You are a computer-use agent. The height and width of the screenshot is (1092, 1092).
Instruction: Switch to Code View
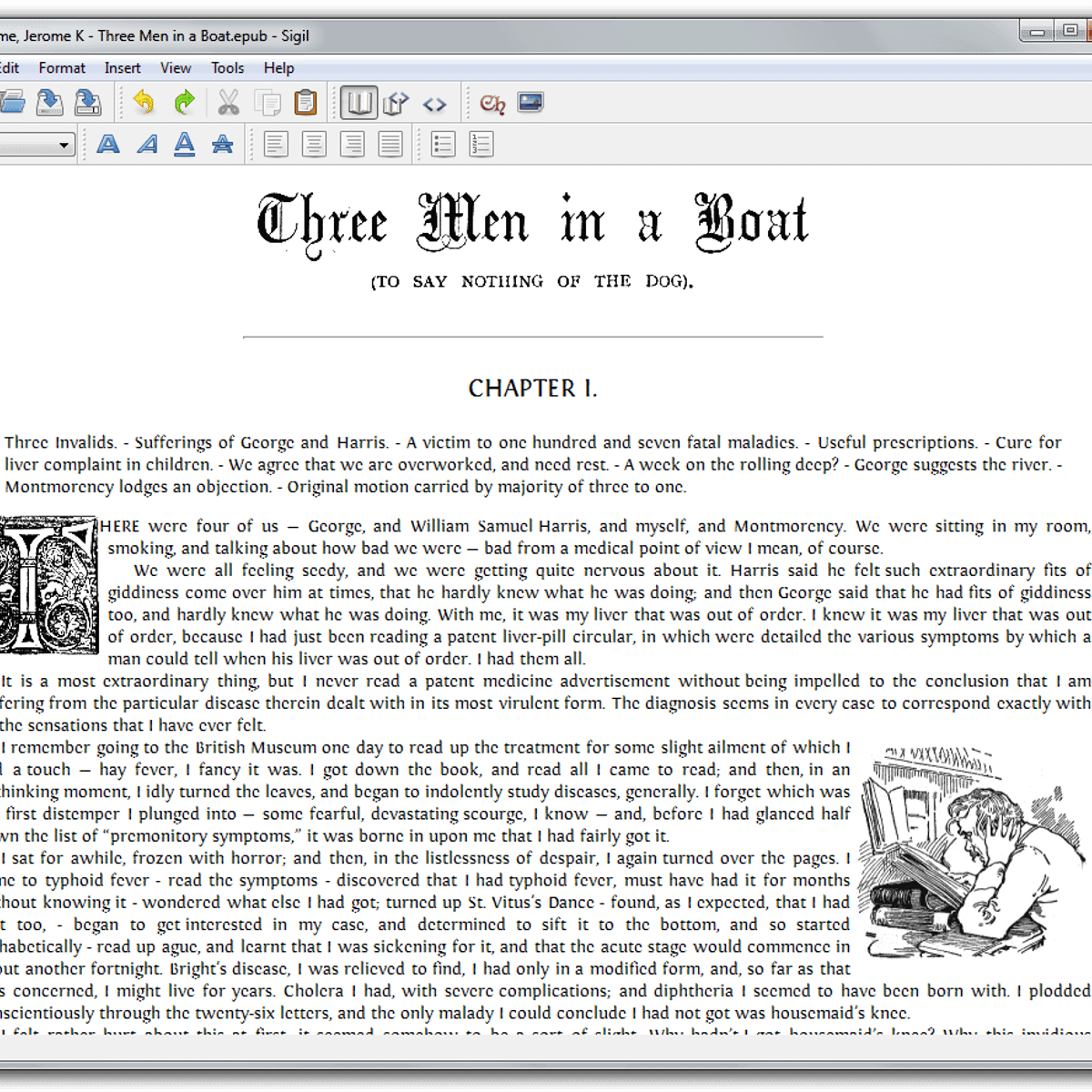(434, 104)
